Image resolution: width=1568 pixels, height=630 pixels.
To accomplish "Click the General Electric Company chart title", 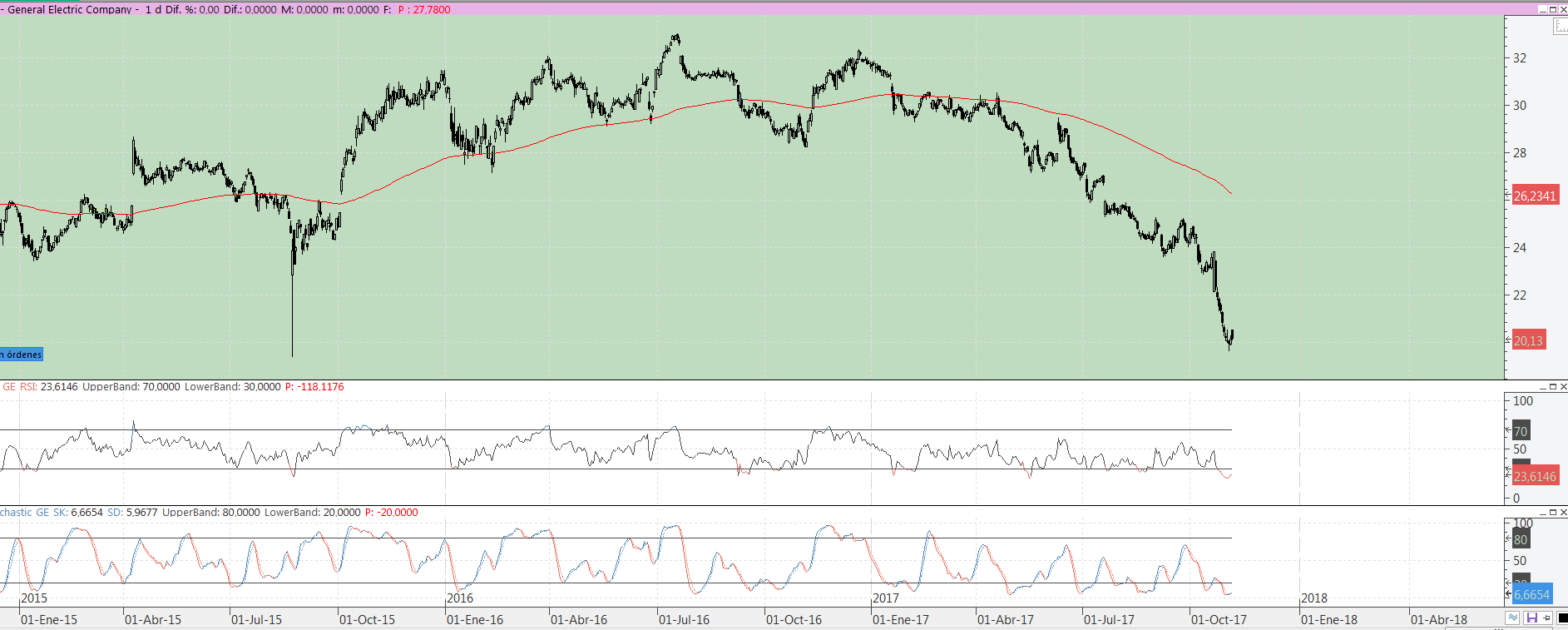I will click(70, 9).
